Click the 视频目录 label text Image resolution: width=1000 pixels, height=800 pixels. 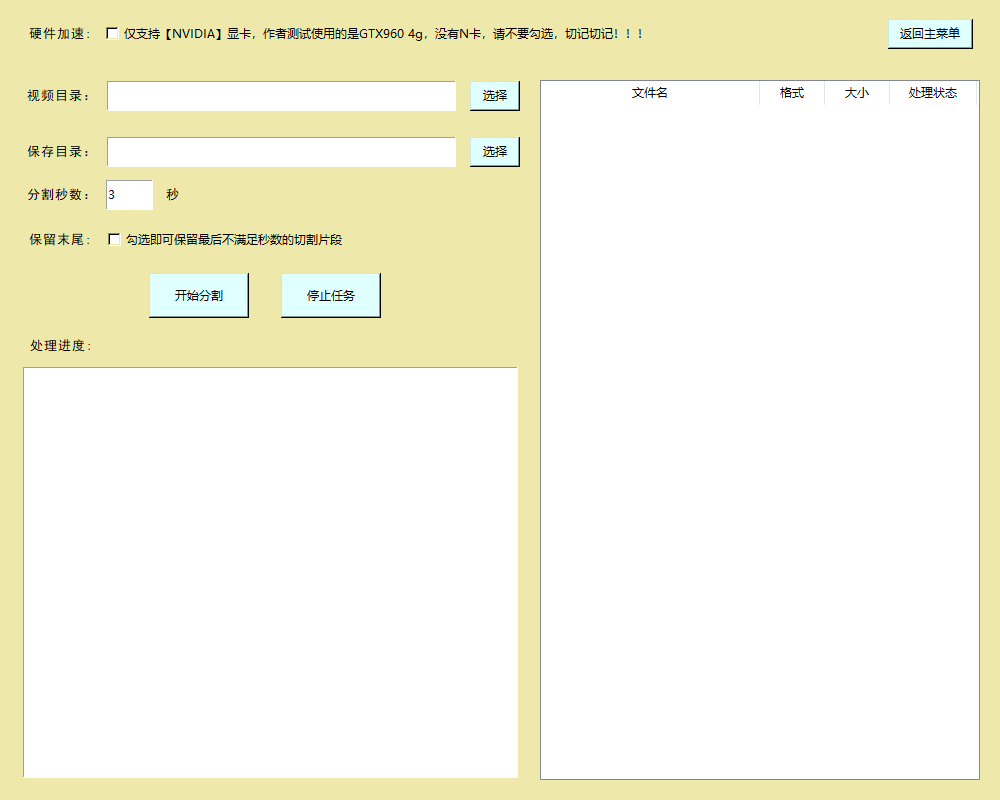(59, 96)
